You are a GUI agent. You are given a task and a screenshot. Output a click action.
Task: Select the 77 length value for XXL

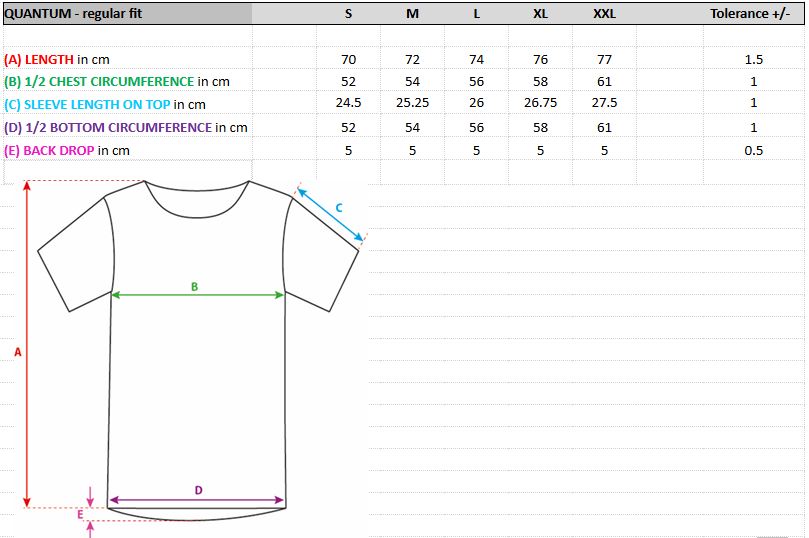coord(604,60)
